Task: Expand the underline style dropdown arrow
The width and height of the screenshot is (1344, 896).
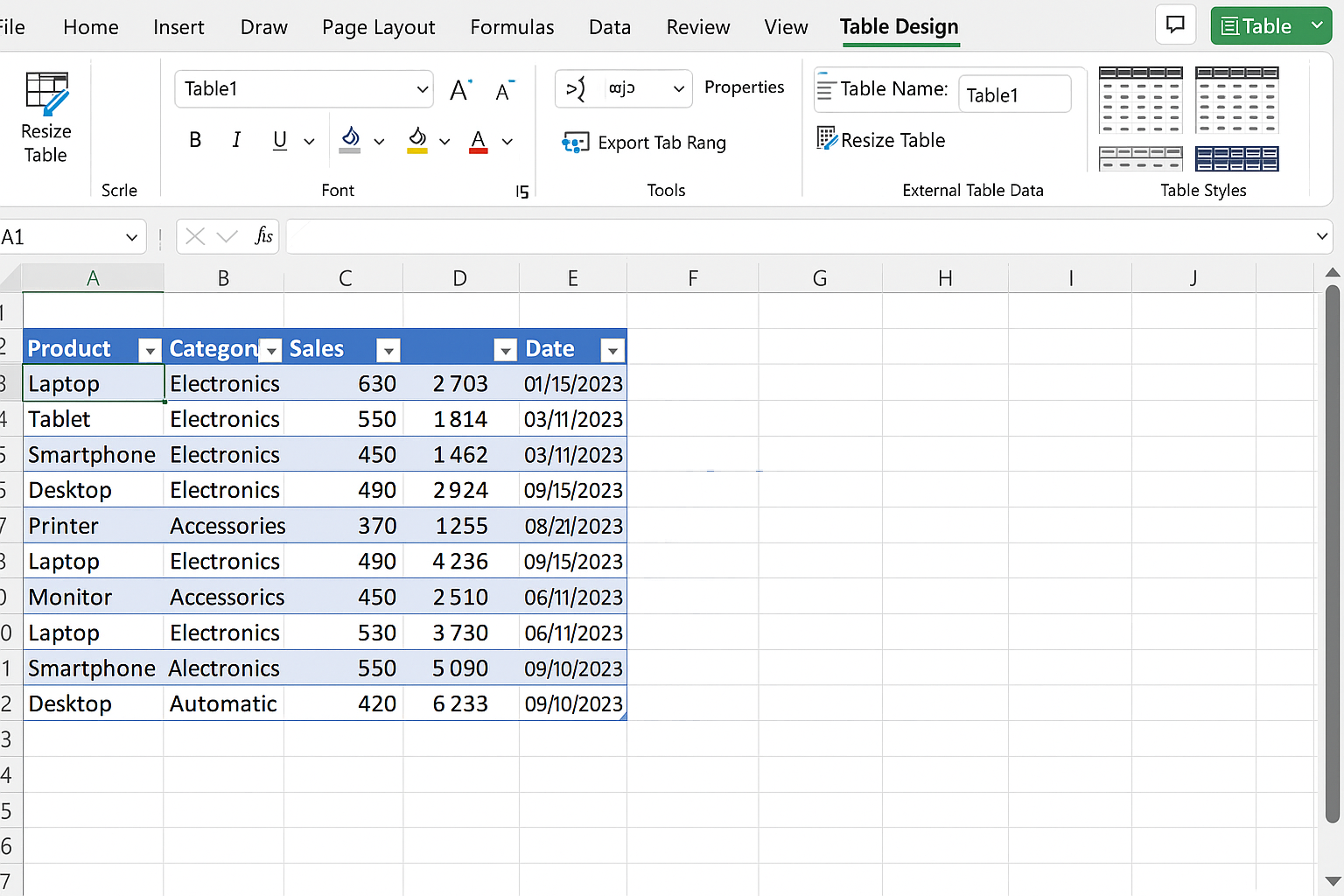Action: coord(309,141)
